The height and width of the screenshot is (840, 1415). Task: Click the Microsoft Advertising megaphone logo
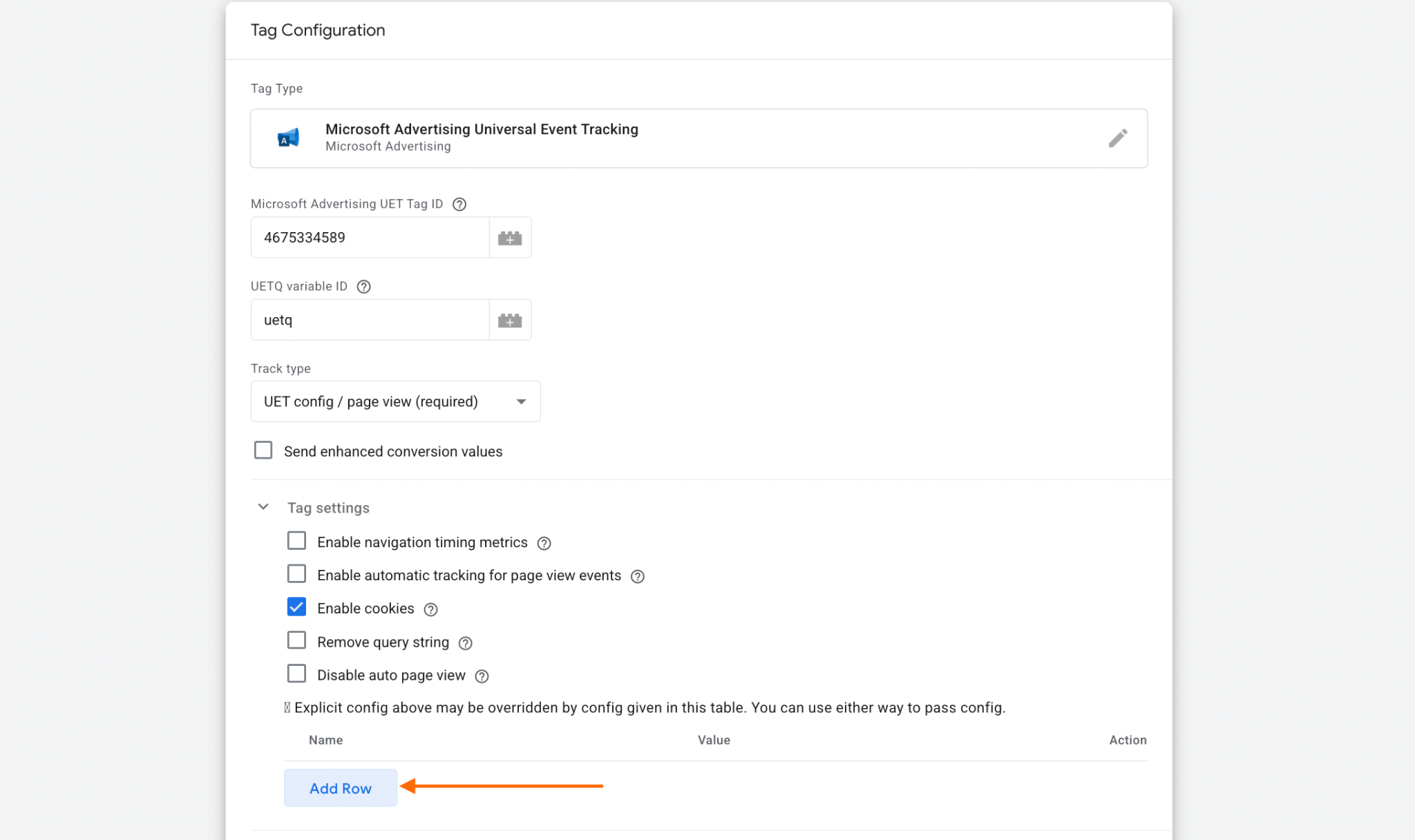[x=289, y=138]
